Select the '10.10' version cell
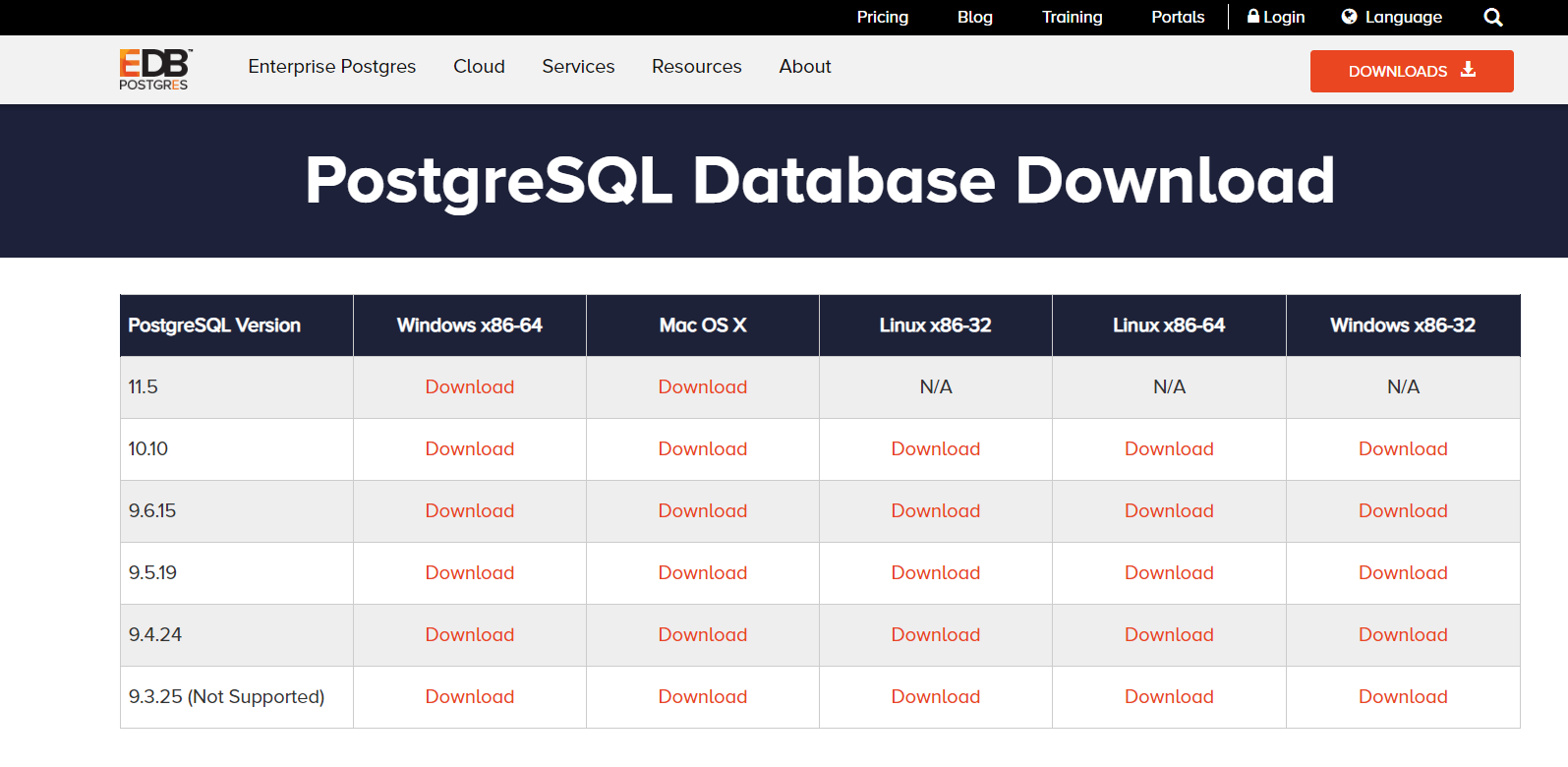Image resolution: width=1568 pixels, height=767 pixels. pos(237,449)
